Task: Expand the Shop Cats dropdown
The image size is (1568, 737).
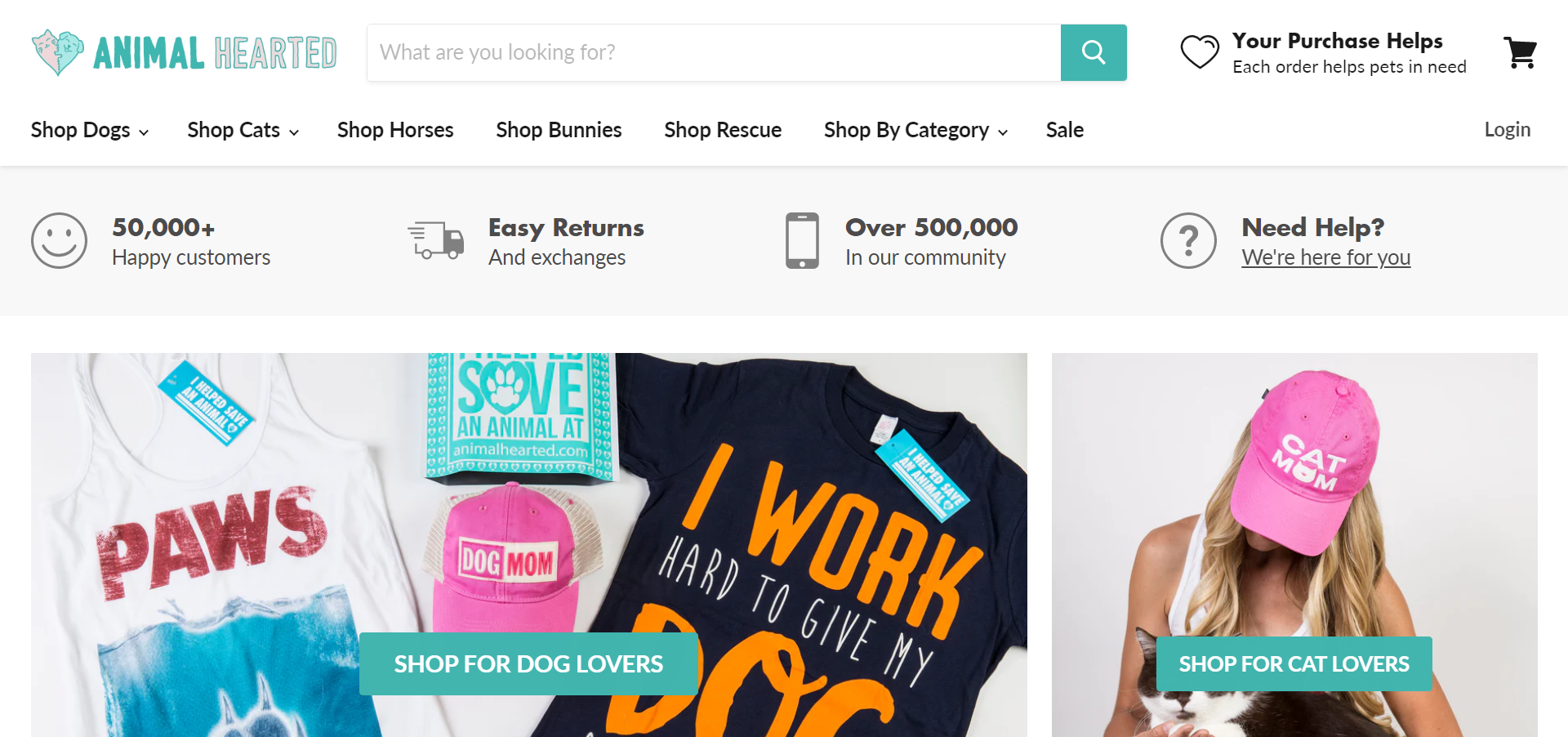Action: tap(235, 129)
